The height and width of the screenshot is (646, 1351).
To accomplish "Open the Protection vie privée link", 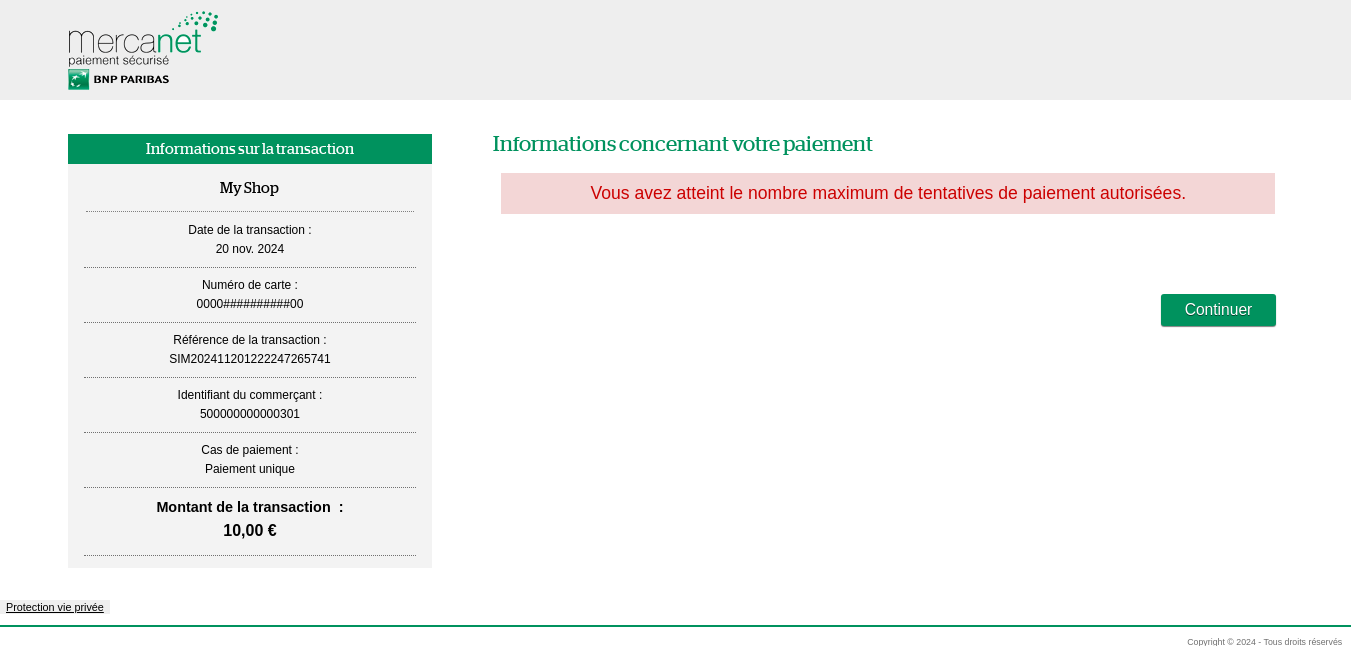I will (x=54, y=607).
